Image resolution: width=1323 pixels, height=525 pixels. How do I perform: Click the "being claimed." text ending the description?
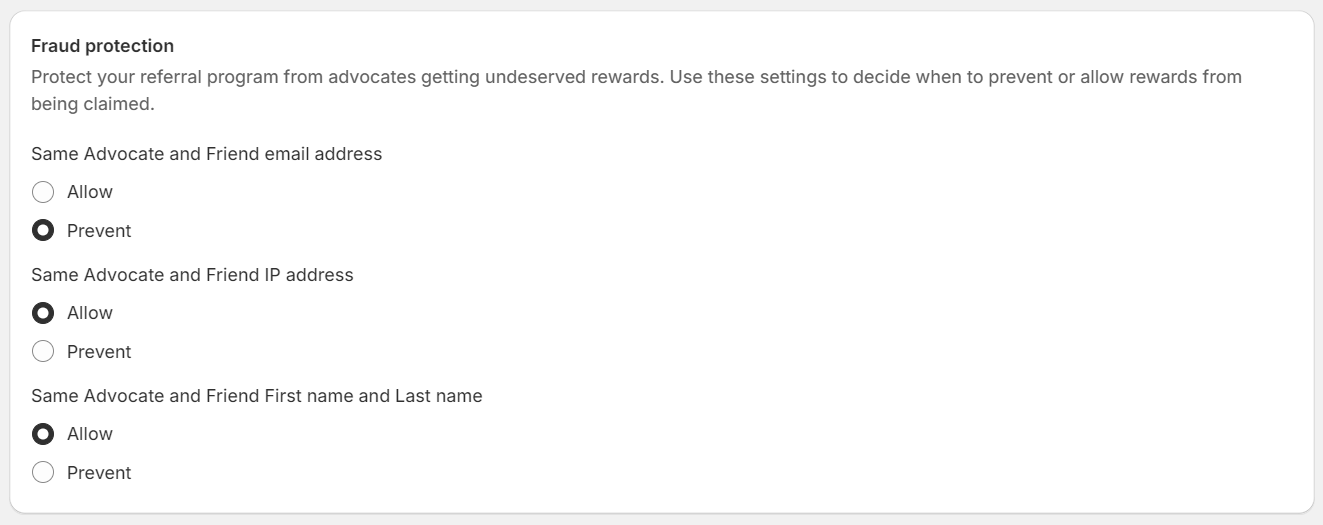tap(93, 103)
